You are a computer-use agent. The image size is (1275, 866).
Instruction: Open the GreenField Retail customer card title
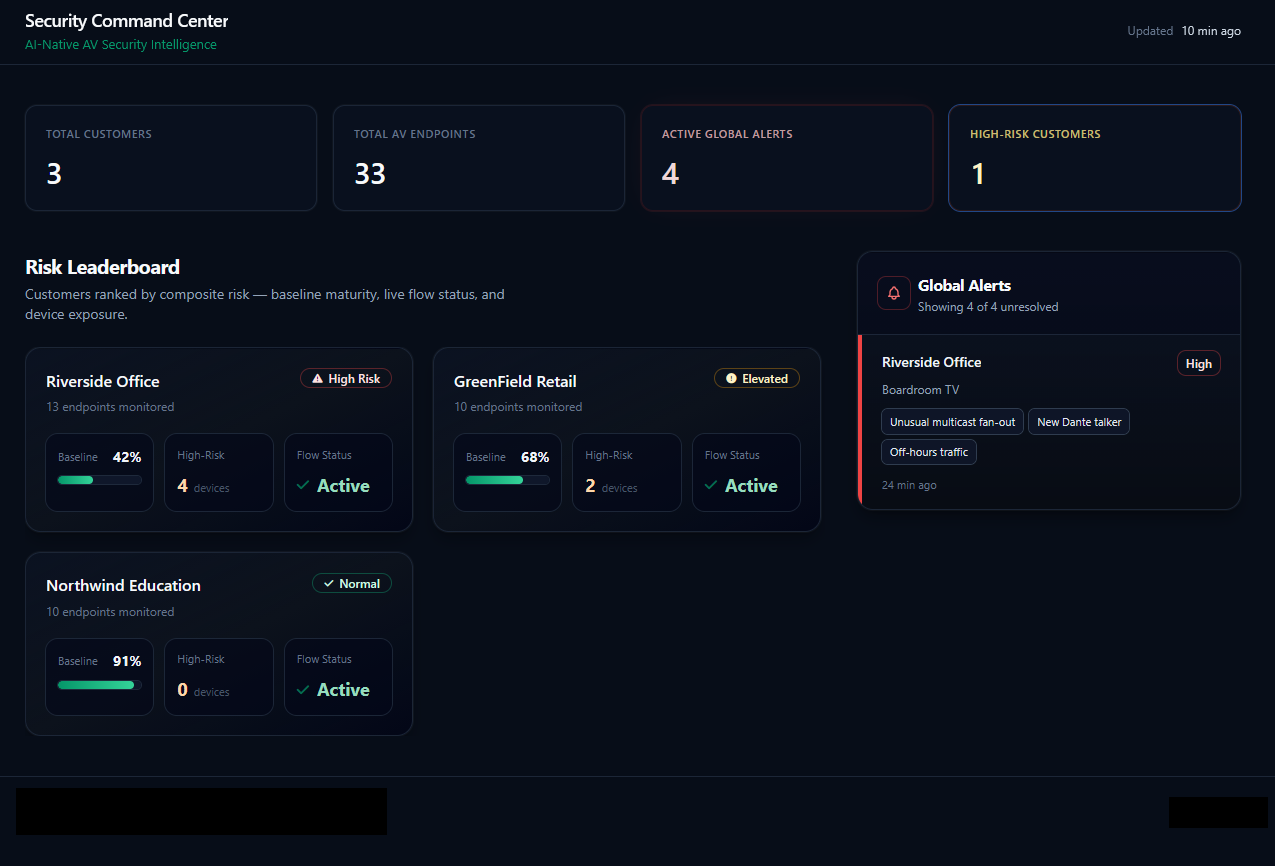pos(515,381)
